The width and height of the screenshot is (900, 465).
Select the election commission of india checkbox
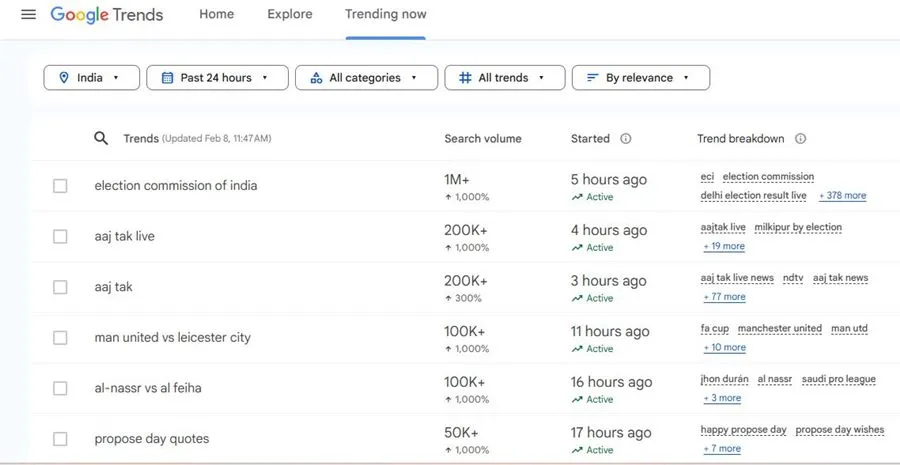(x=60, y=186)
